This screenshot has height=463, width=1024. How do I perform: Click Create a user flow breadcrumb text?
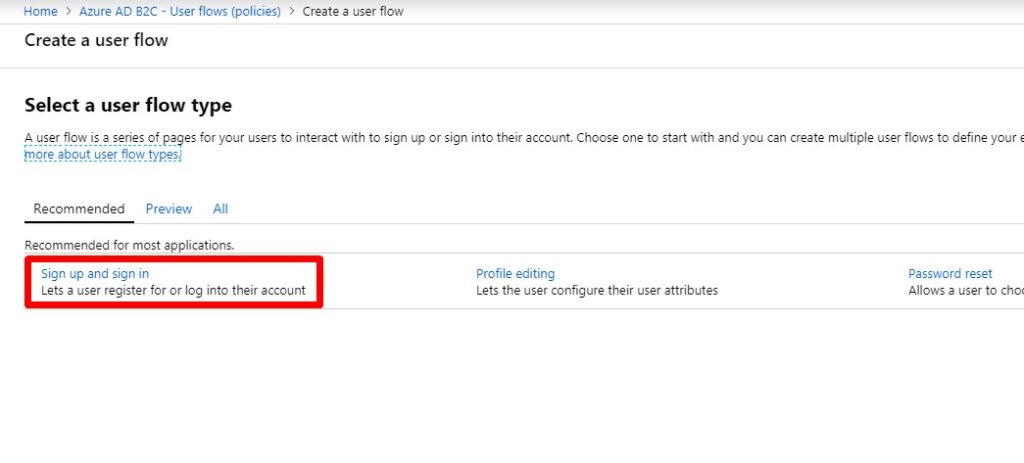point(353,11)
